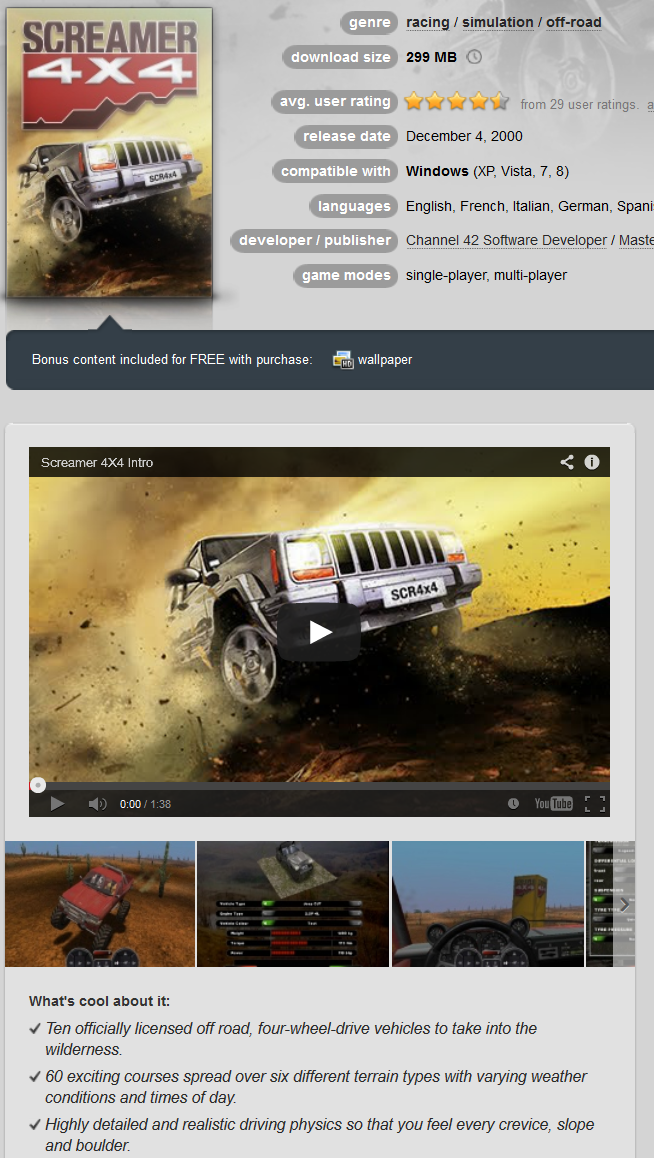This screenshot has width=654, height=1158.
Task: Click the share icon on video
Action: coord(566,462)
